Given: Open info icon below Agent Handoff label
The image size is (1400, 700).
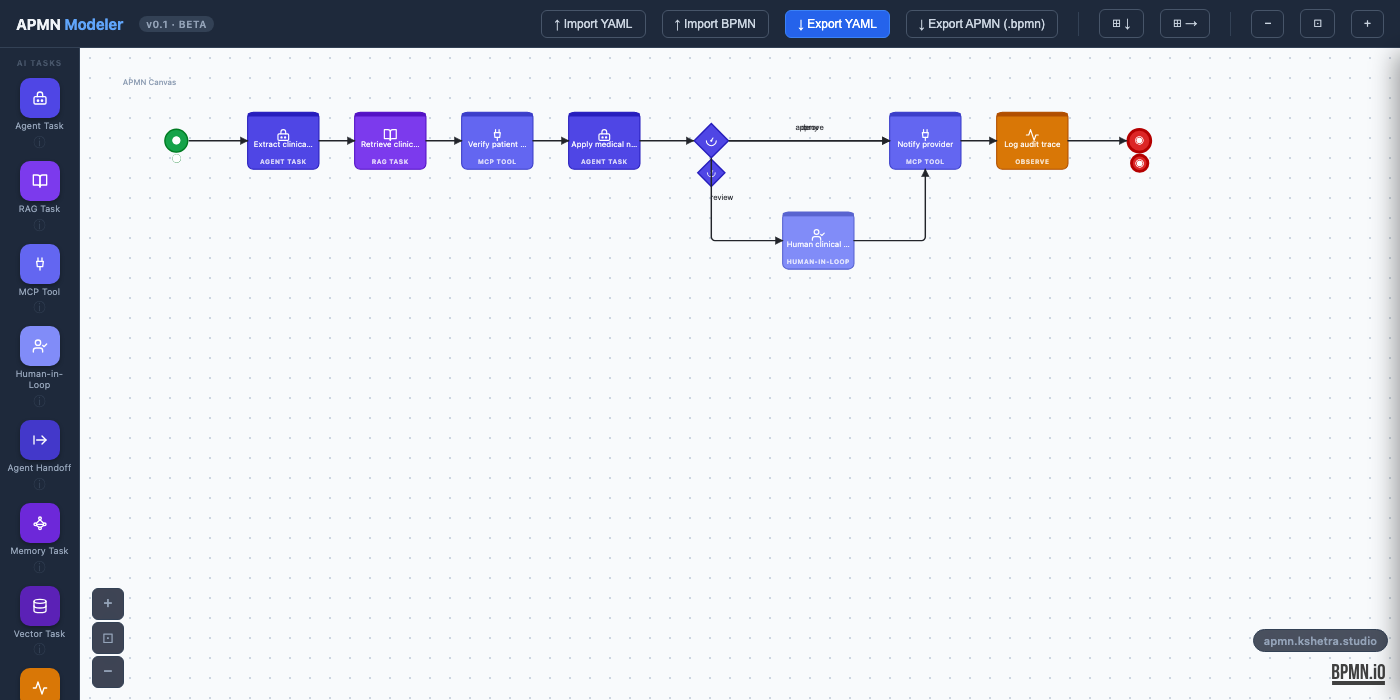Looking at the screenshot, I should point(40,484).
